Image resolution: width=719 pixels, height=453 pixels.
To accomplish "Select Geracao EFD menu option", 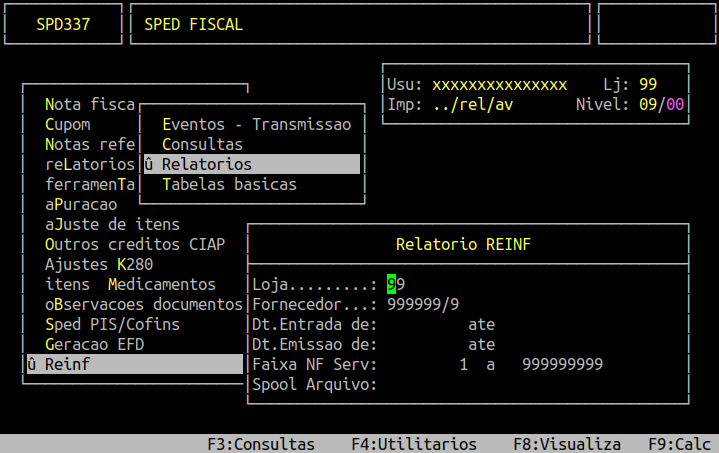I will [94, 344].
